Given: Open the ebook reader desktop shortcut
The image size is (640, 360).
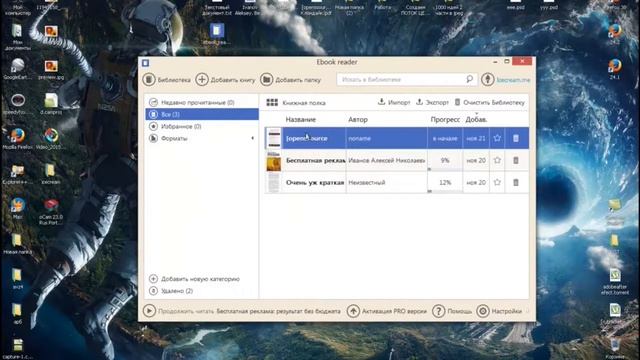Looking at the screenshot, I should [217, 33].
